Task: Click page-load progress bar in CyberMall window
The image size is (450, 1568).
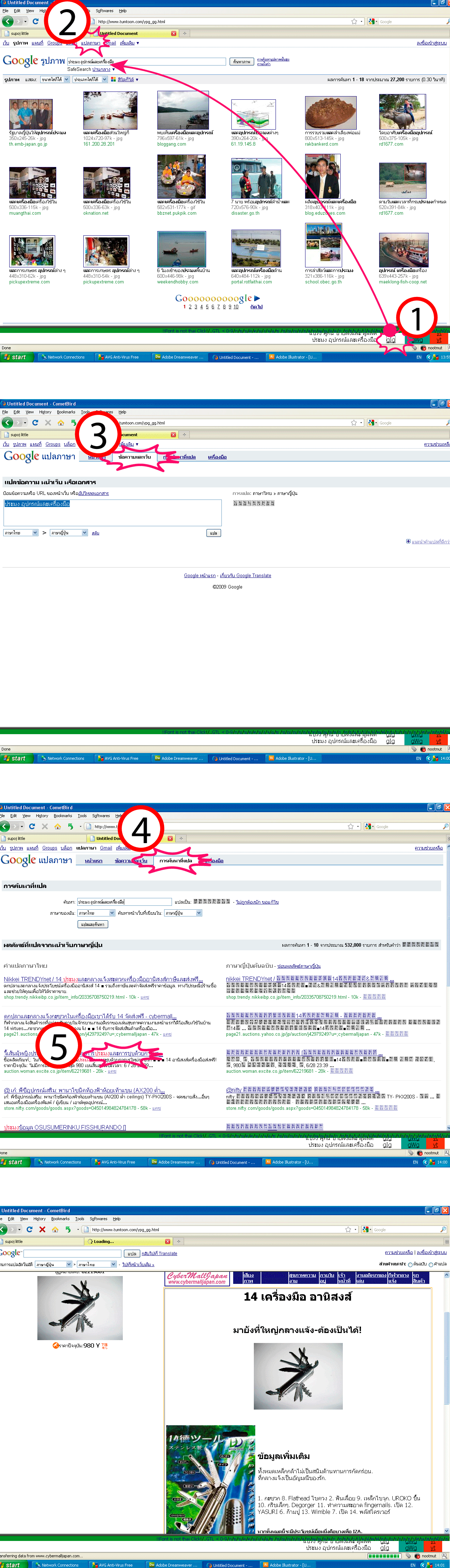Action: pos(384,1557)
